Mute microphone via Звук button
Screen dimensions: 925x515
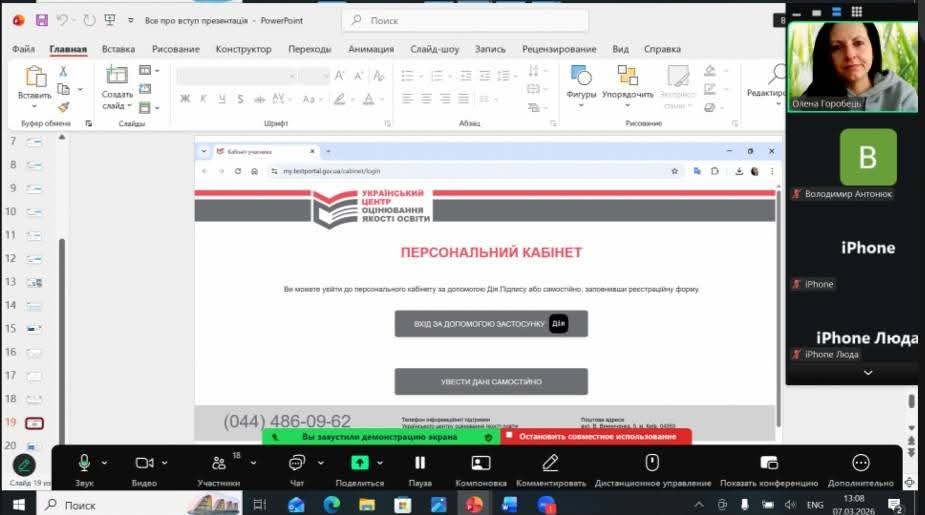pos(84,463)
